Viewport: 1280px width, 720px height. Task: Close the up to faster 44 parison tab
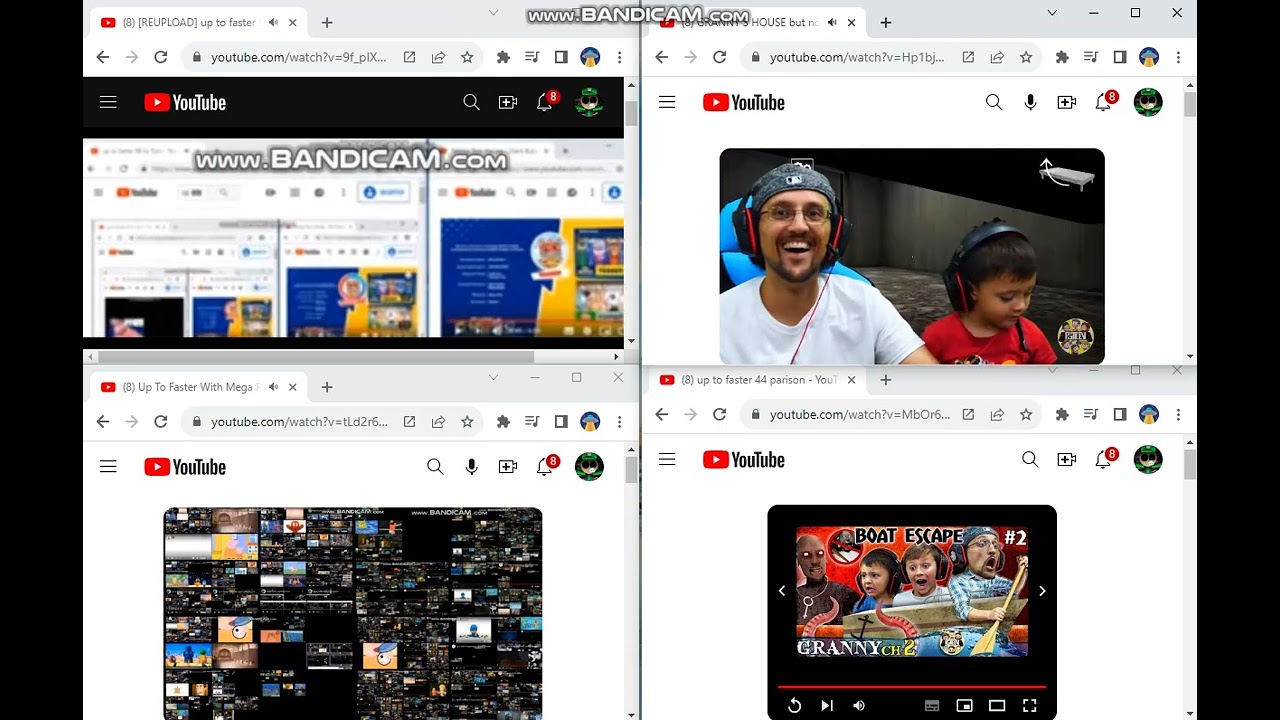point(852,380)
